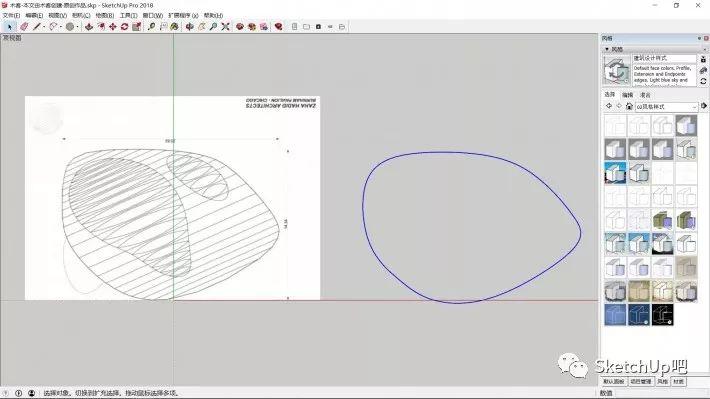Image resolution: width=710 pixels, height=399 pixels.
Task: Click the style name text field
Action: point(664,58)
